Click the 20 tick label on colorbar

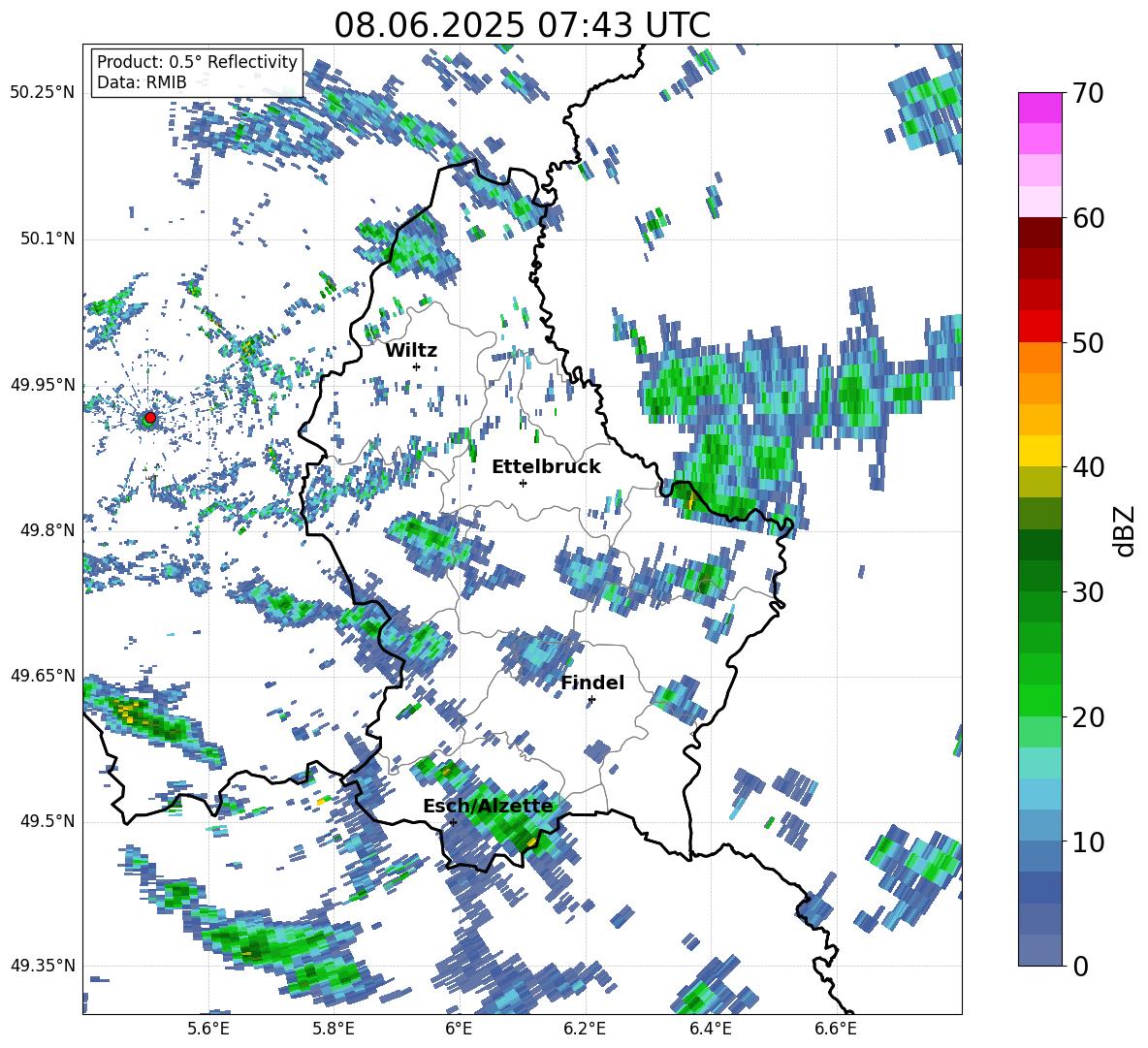click(1088, 717)
